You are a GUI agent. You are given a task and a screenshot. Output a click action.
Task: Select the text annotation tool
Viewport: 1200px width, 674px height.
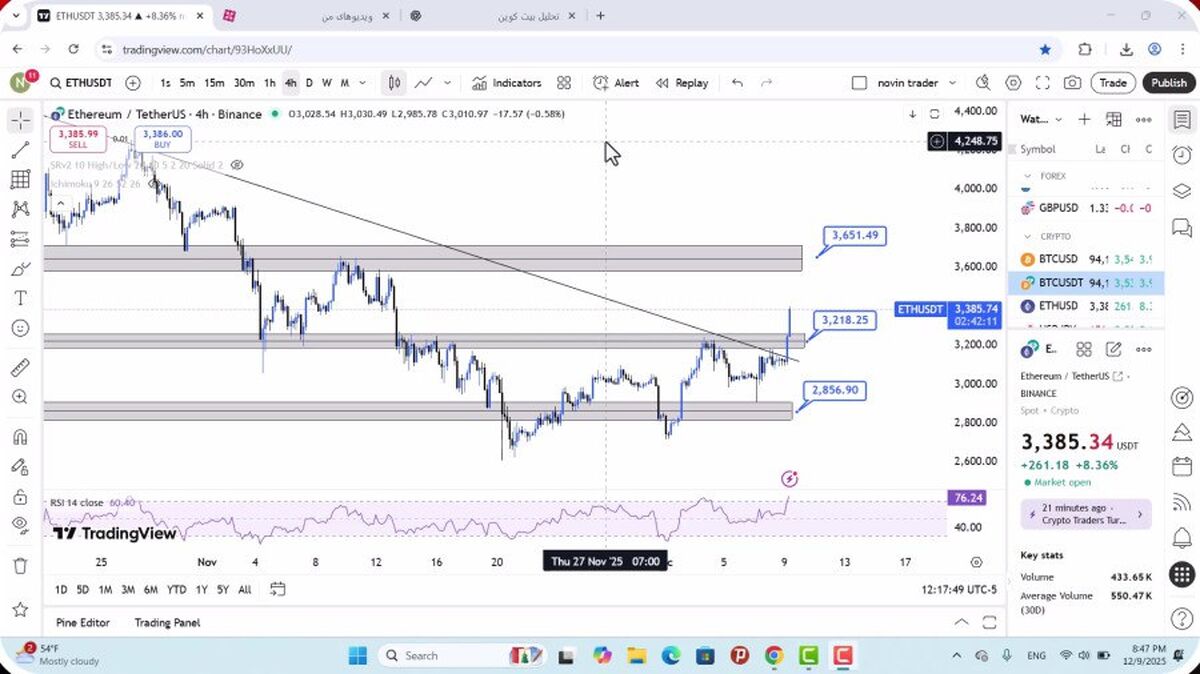click(x=20, y=298)
